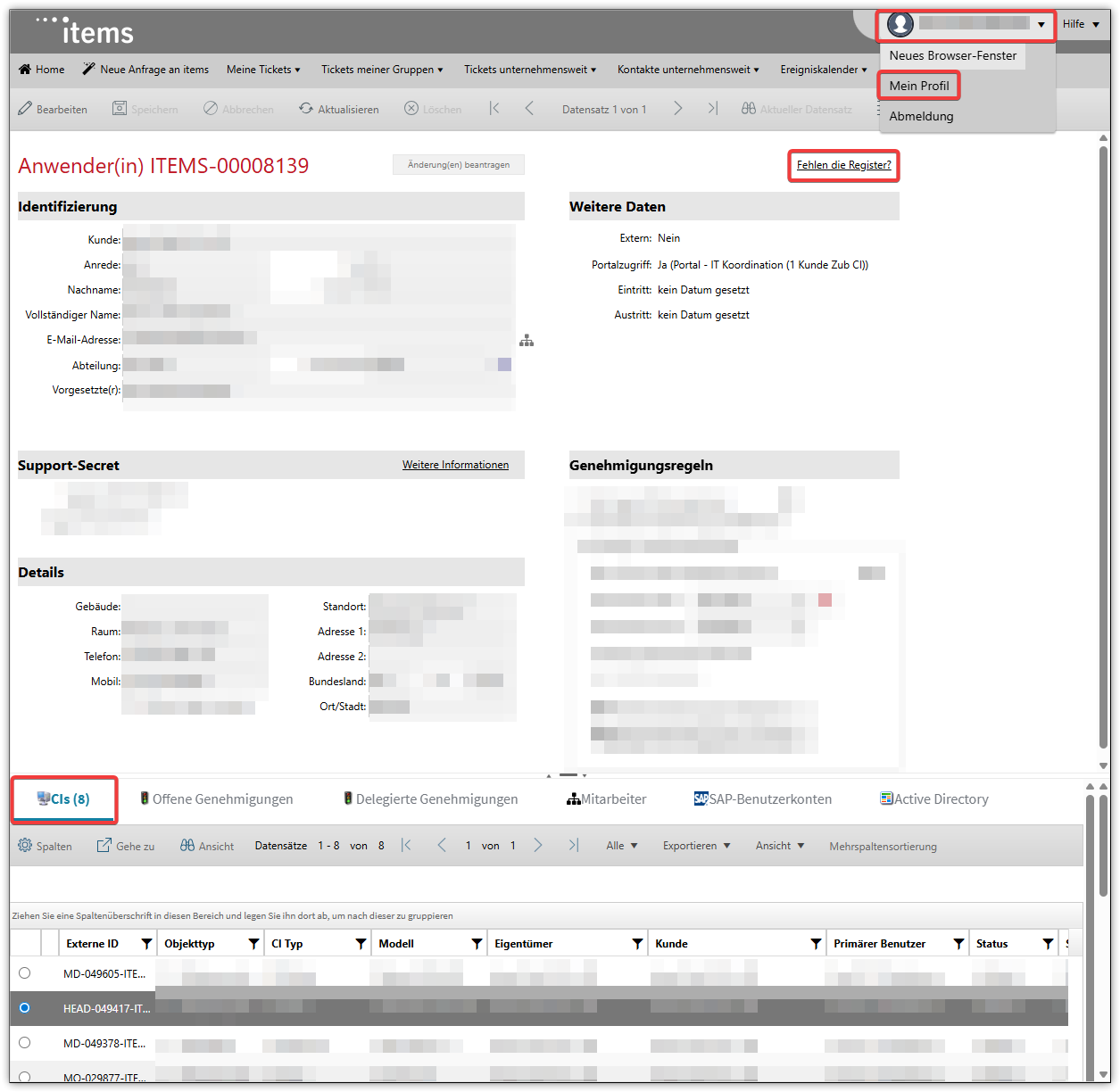The width and height of the screenshot is (1120, 1092).
Task: Select the HEAD-049417 row radio button
Action: 25,1008
